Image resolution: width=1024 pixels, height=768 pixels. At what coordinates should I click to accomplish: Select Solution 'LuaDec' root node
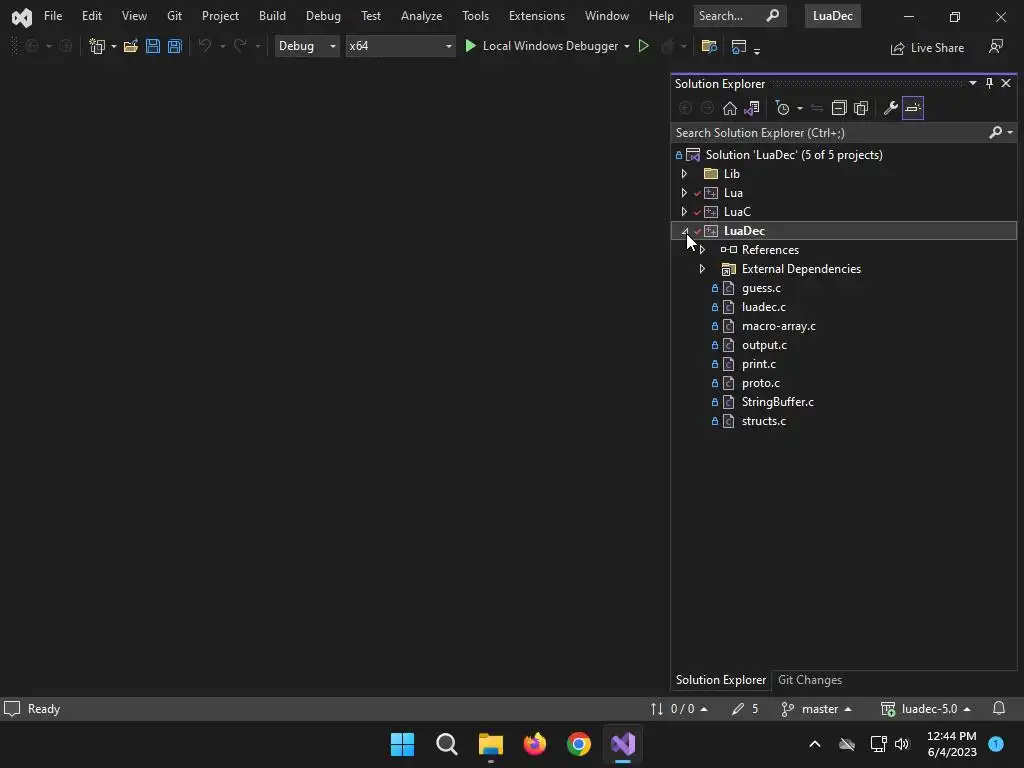794,155
